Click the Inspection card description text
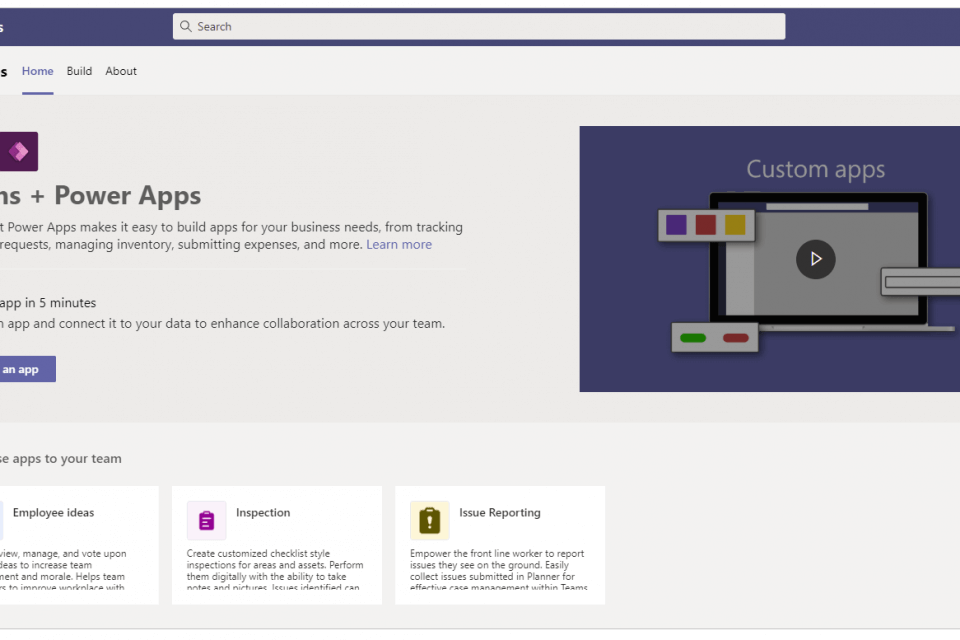The width and height of the screenshot is (960, 640). [x=275, y=570]
